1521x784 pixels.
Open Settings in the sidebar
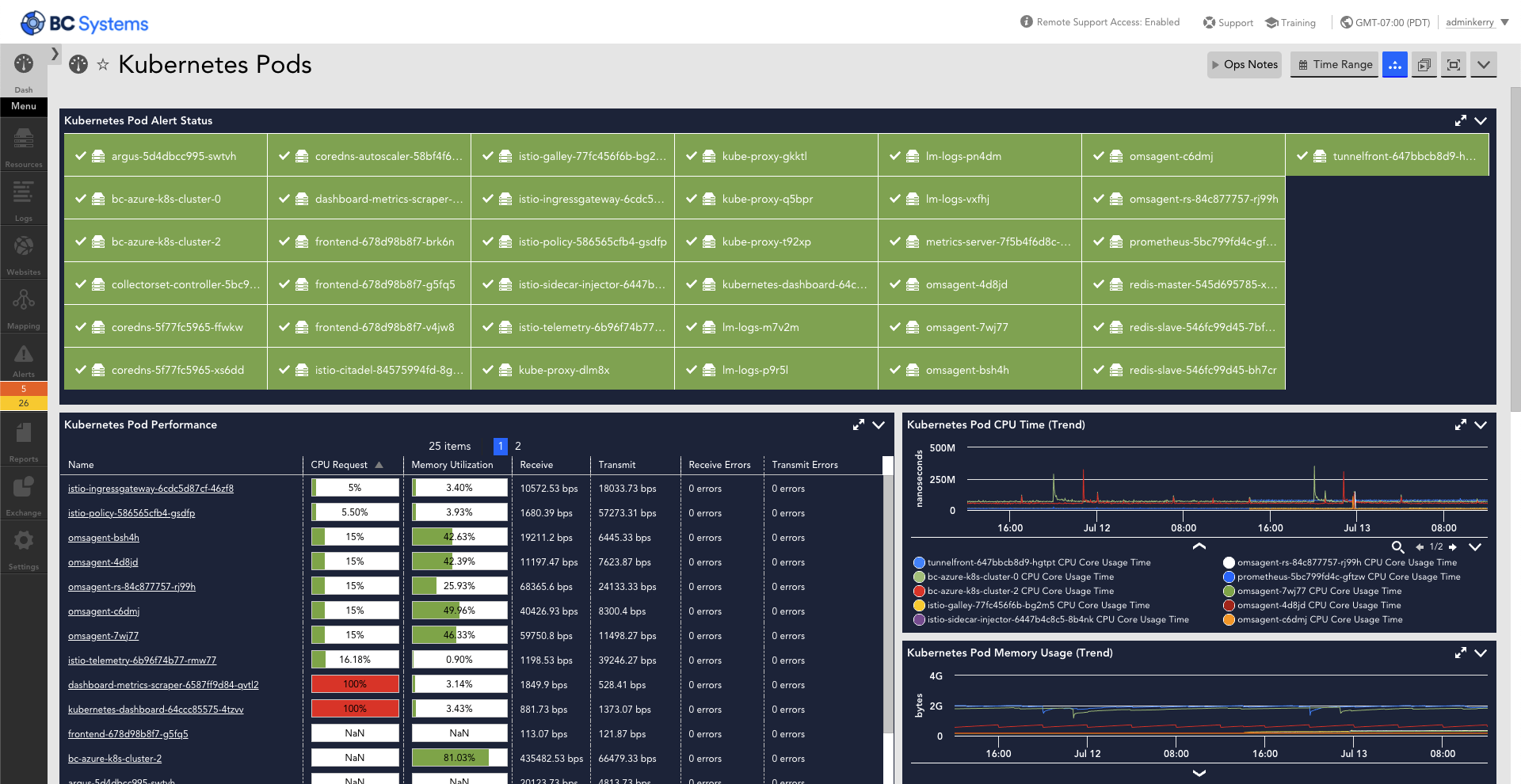pyautogui.click(x=24, y=549)
